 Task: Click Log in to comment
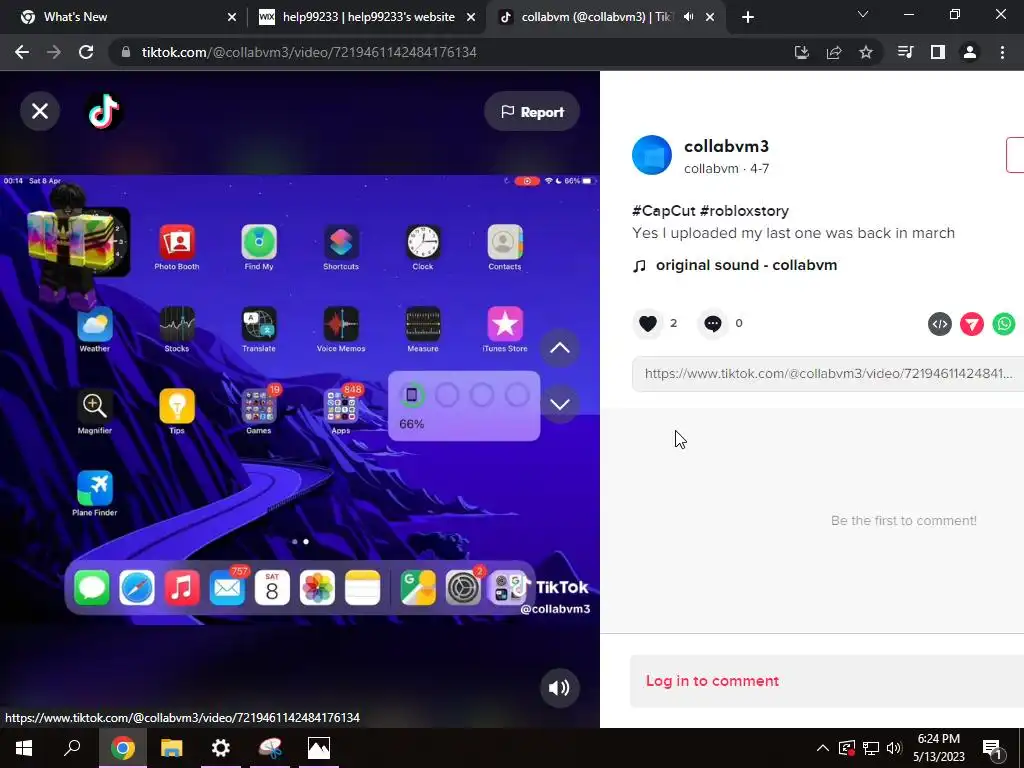[712, 680]
